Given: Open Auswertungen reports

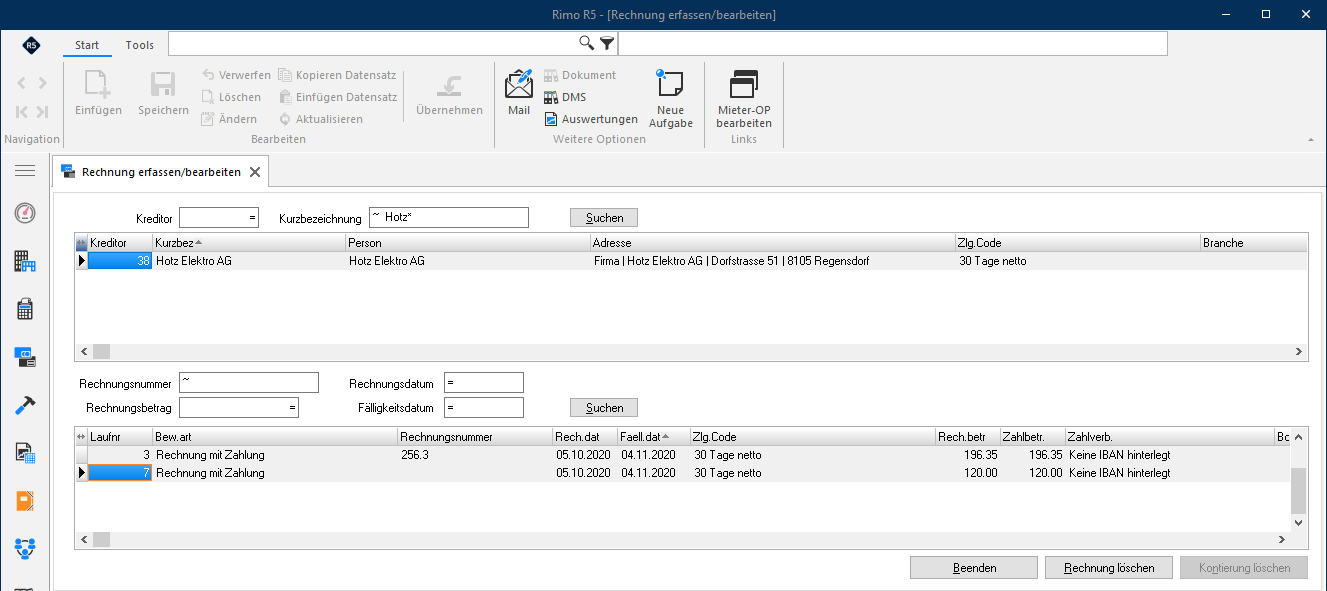Looking at the screenshot, I should pos(591,119).
